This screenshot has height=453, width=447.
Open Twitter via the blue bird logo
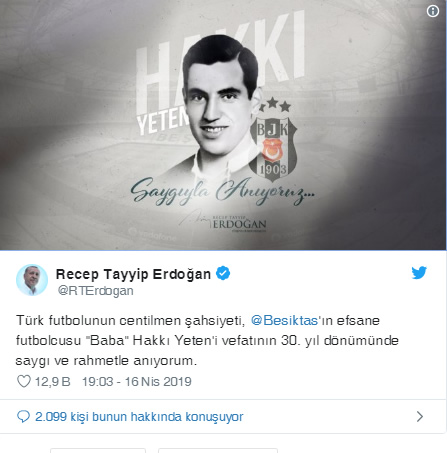coord(419,272)
